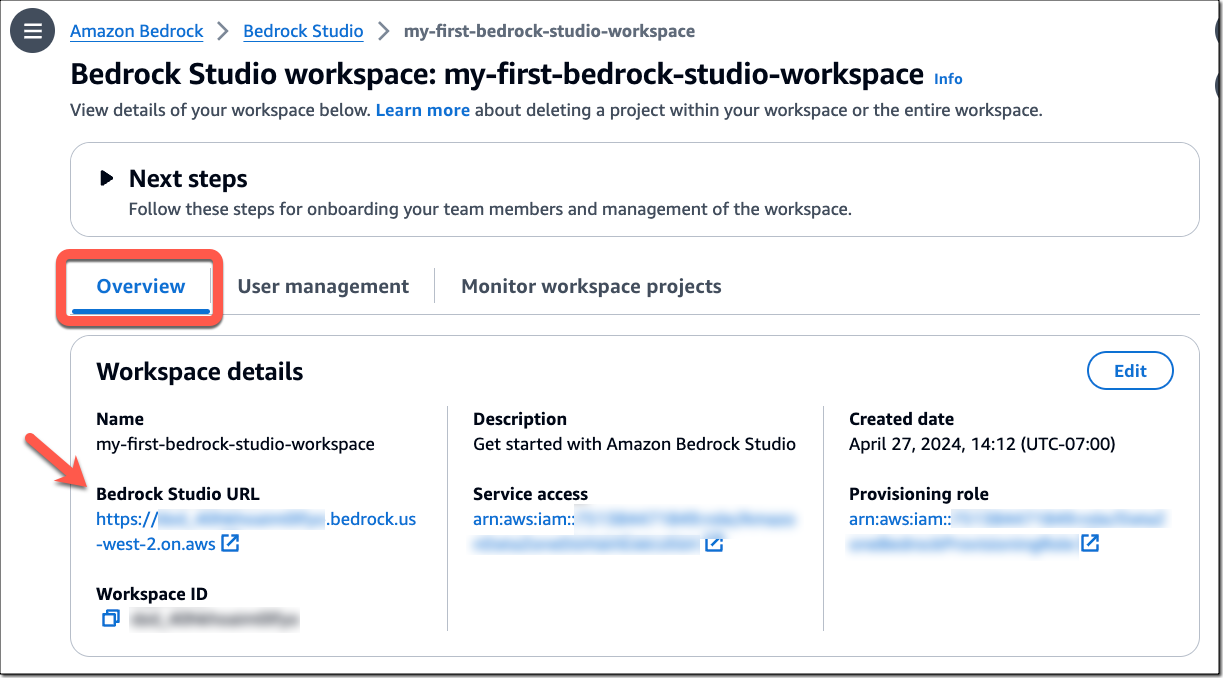Open the navigation sidebar hamburger menu
This screenshot has width=1223, height=678.
click(31, 30)
